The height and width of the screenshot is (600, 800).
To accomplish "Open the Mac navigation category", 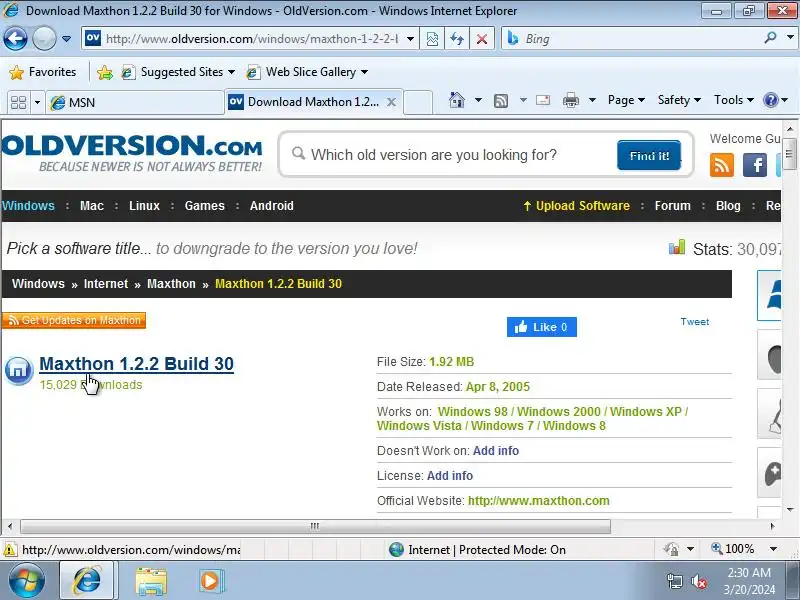I will (x=92, y=206).
